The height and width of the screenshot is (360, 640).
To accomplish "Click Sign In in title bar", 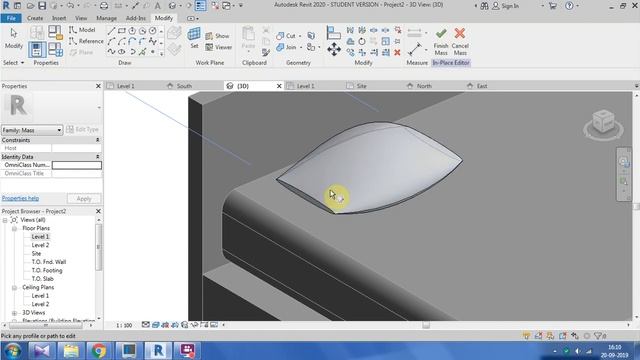I will pos(506,6).
